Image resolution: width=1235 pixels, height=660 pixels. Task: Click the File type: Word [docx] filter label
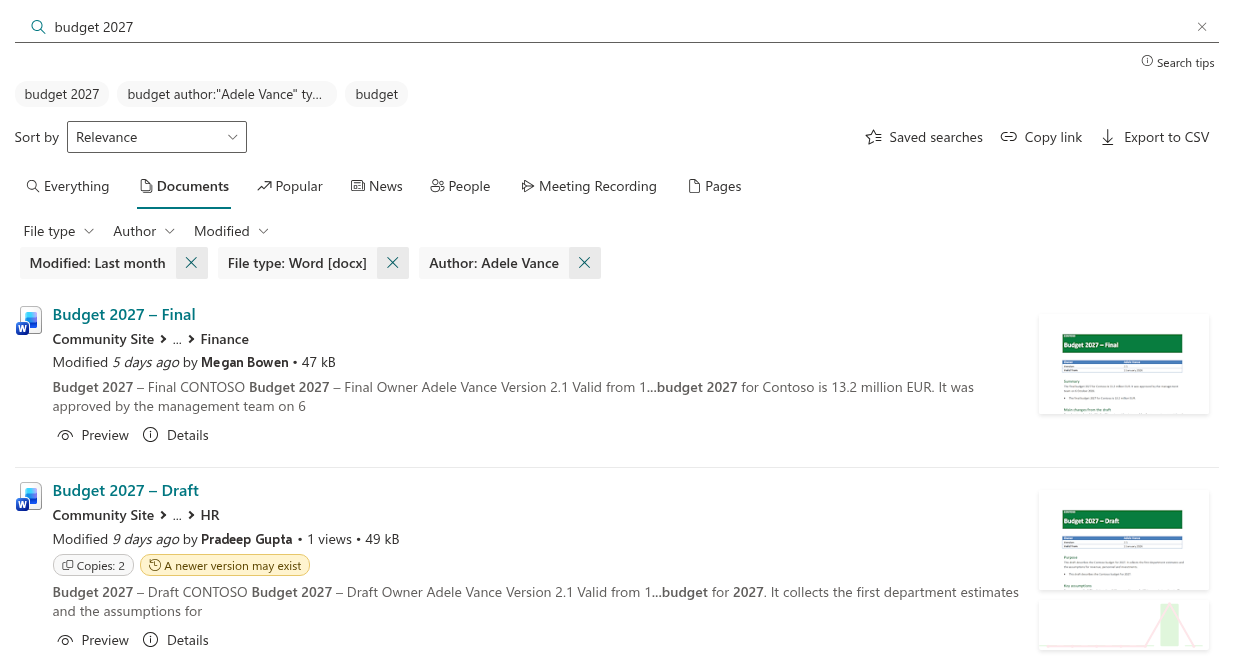tap(297, 263)
